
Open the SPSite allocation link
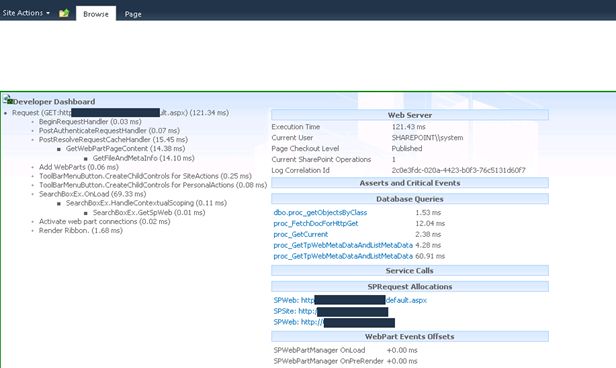tap(331, 311)
